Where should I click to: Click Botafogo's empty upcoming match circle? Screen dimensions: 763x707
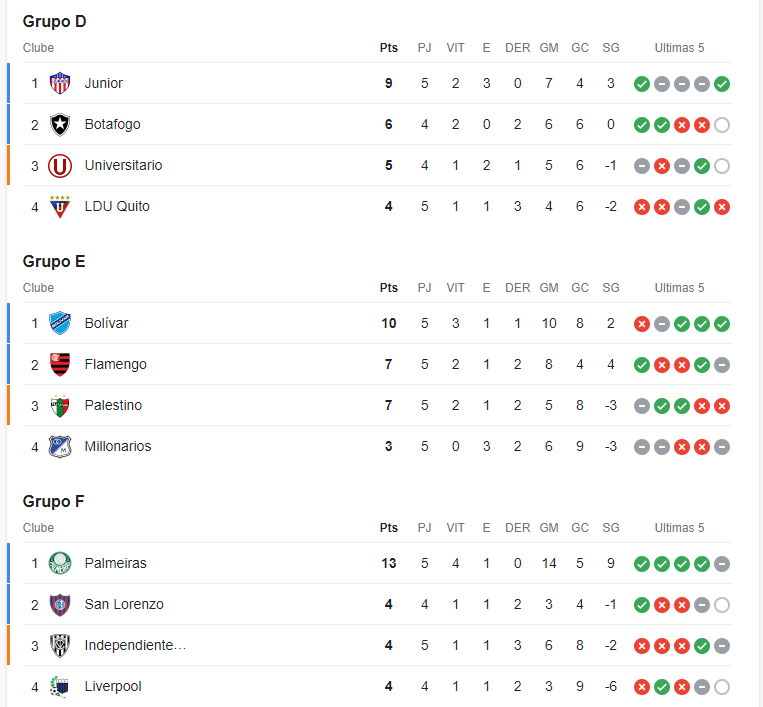(722, 125)
